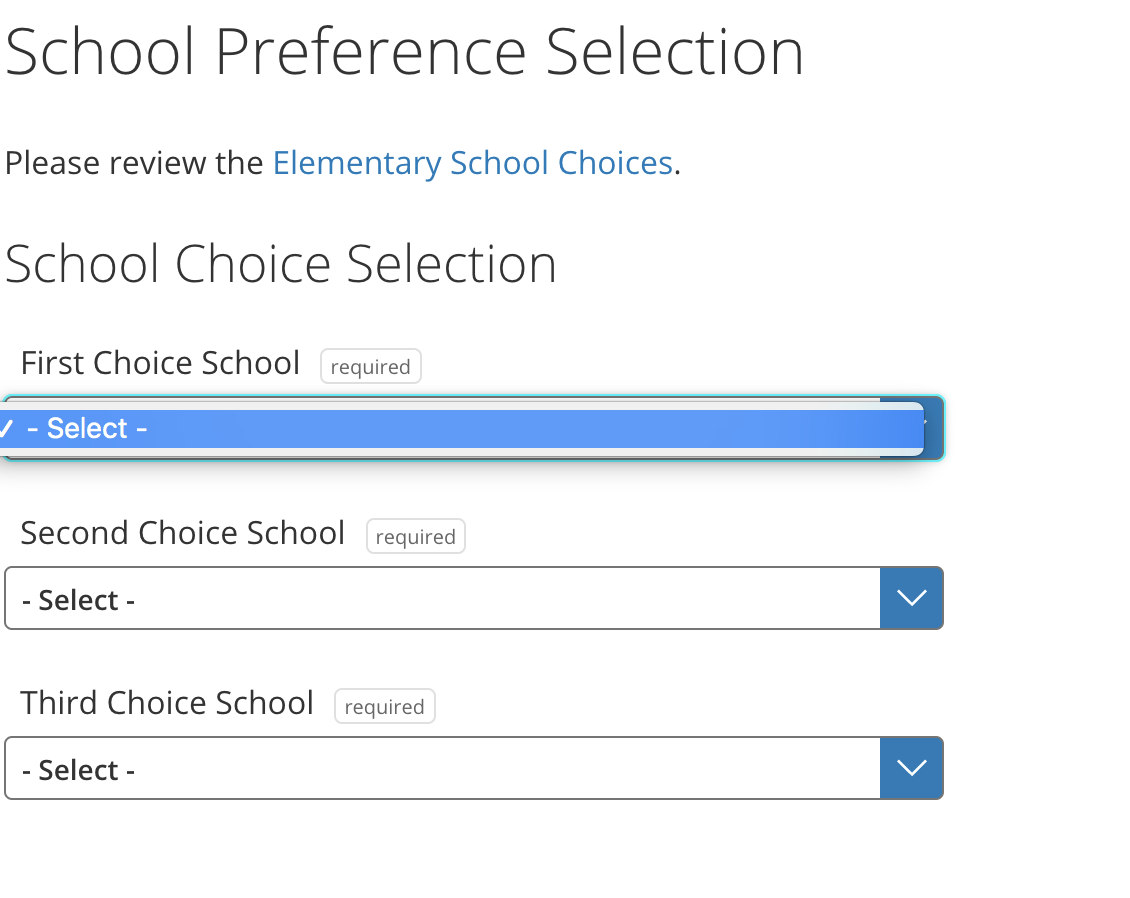Click inside the Third Choice selection box

click(x=440, y=768)
